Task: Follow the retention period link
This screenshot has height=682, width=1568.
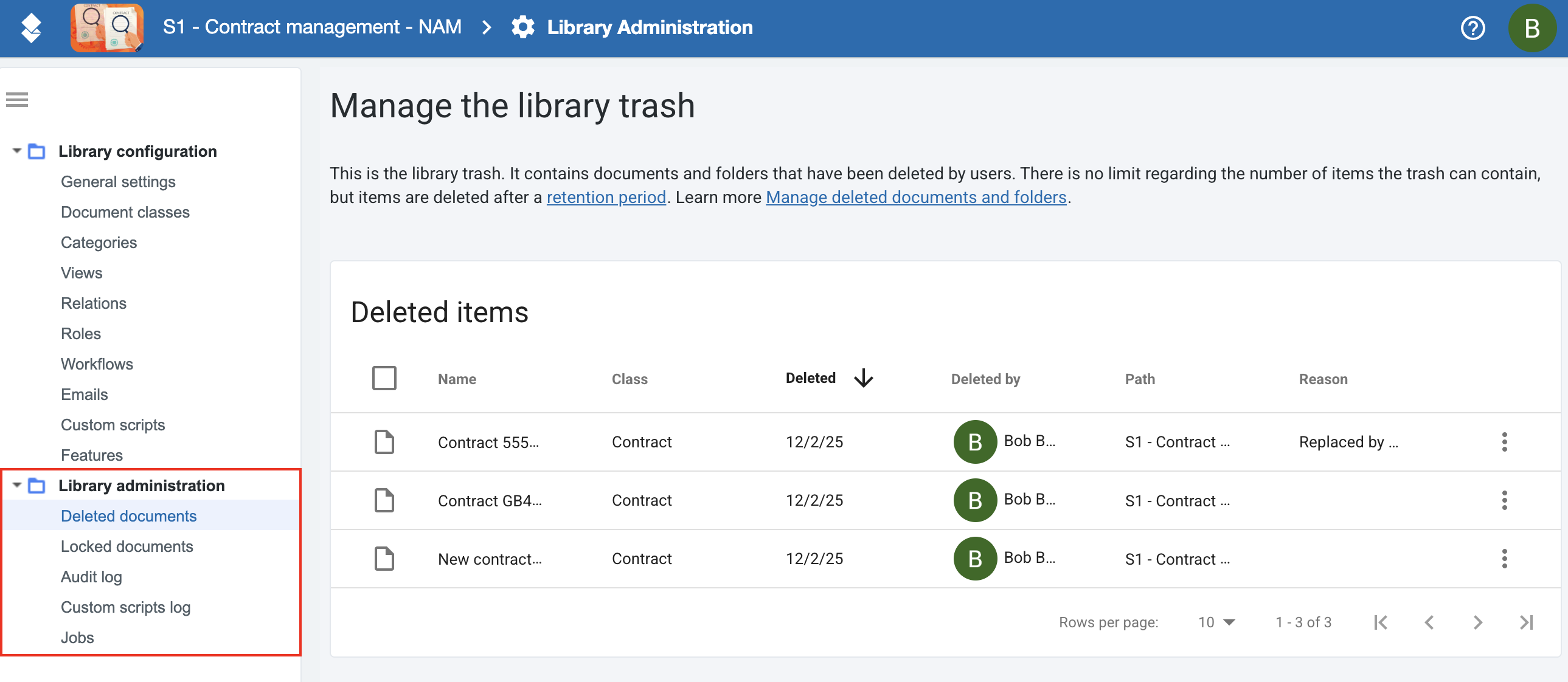Action: 606,198
